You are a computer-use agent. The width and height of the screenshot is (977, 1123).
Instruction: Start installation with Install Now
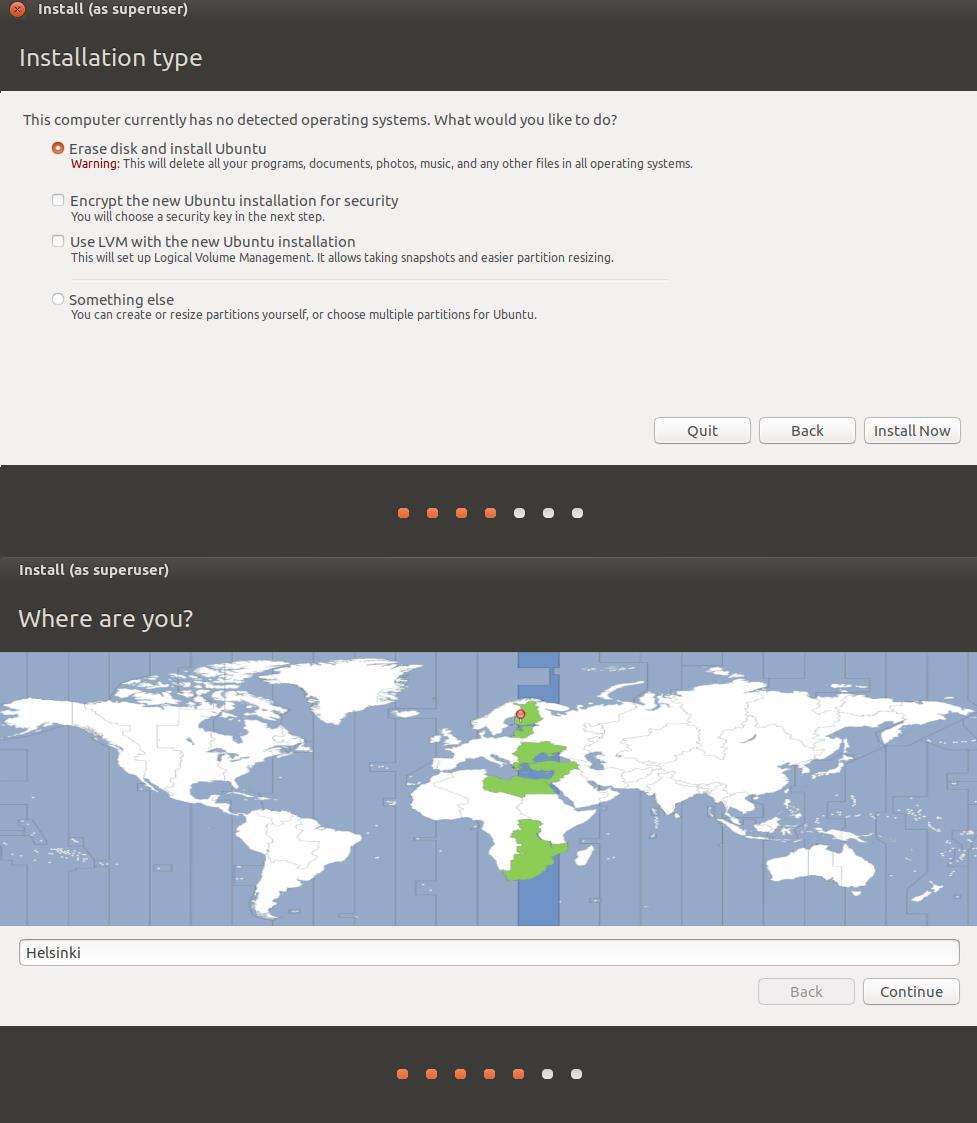912,430
